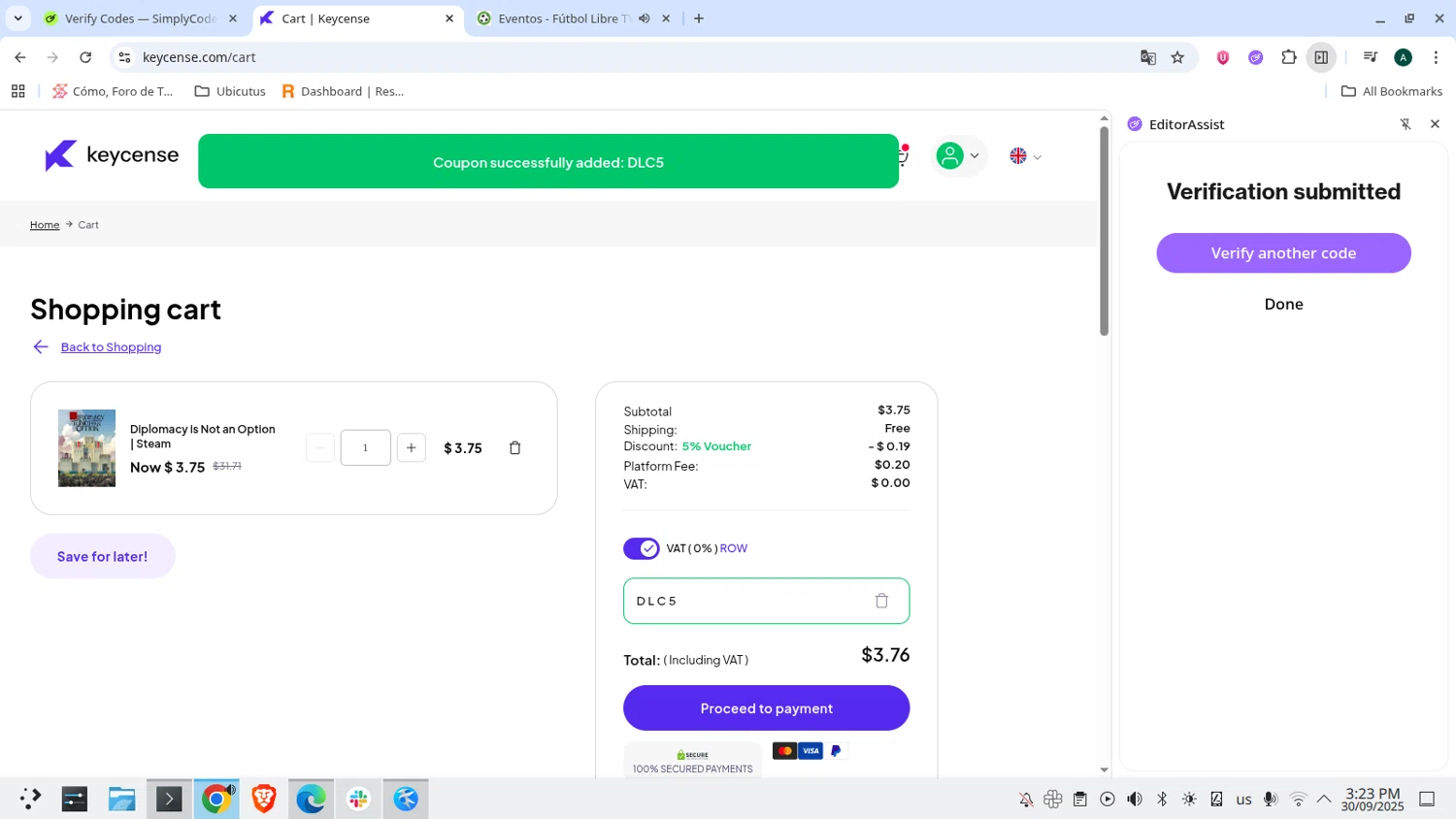Open Microsoft Edge from taskbar
The image size is (1456, 819).
(311, 799)
